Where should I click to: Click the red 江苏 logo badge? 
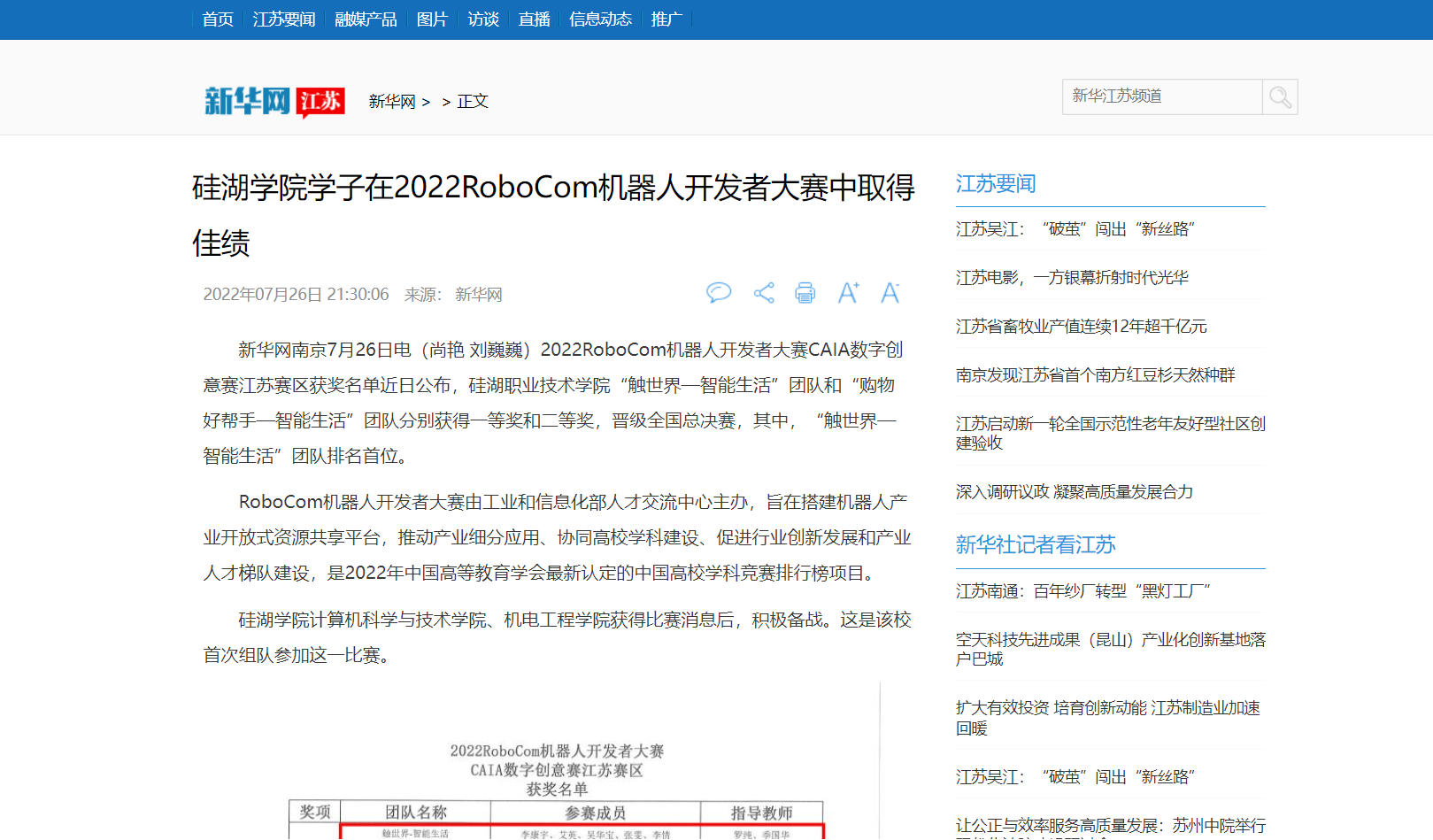click(320, 102)
